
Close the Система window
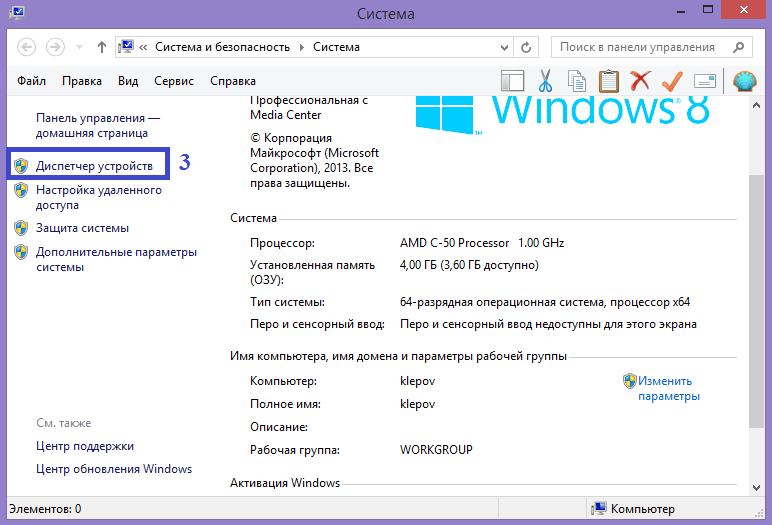tap(743, 9)
